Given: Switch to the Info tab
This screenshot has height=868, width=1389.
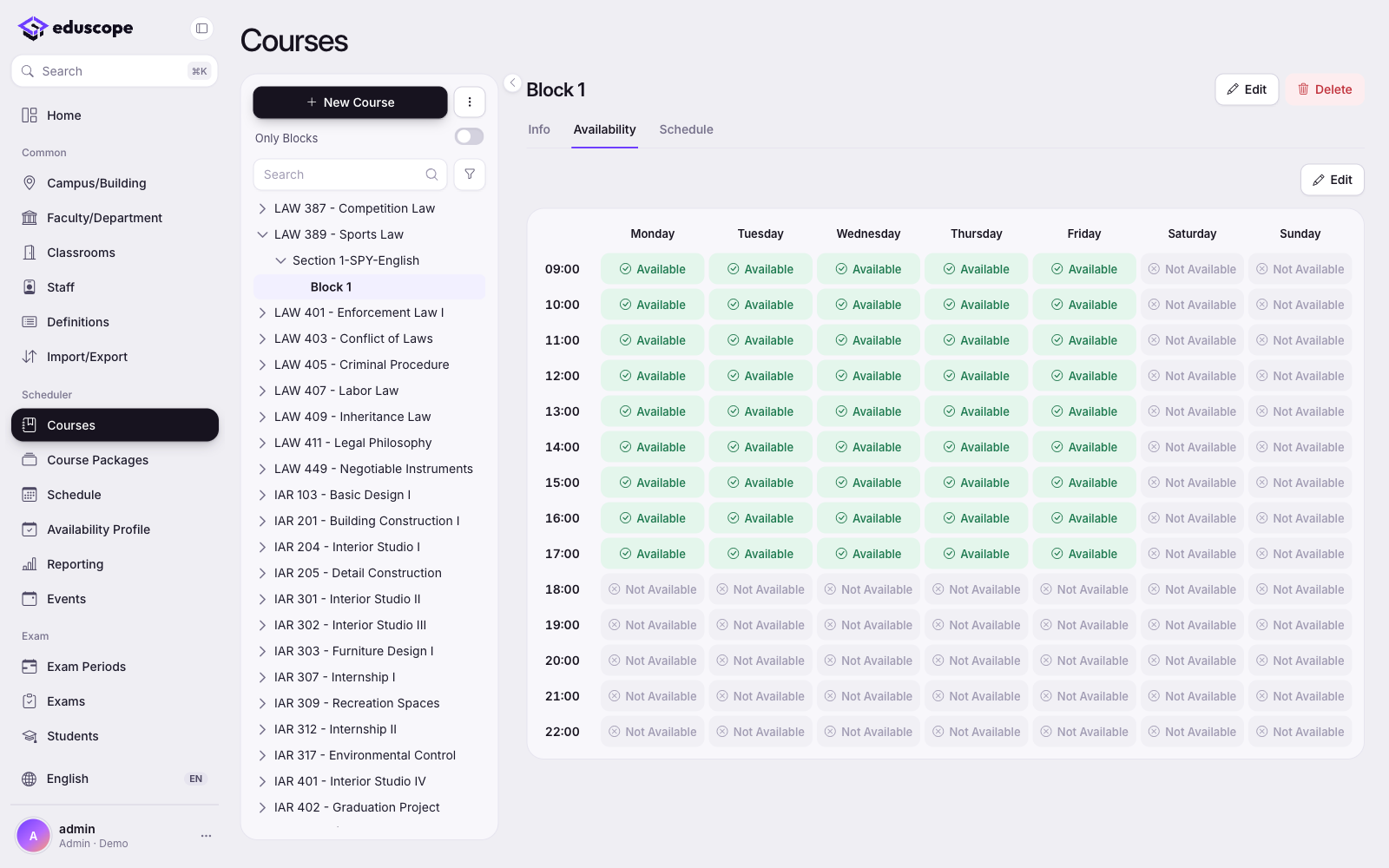Looking at the screenshot, I should (539, 129).
